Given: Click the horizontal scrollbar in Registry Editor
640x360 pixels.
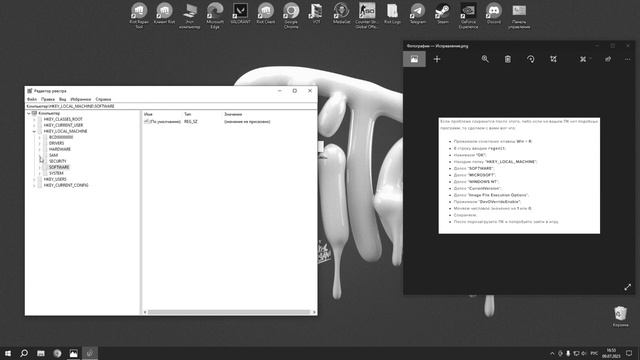Looking at the screenshot, I should click(x=229, y=312).
